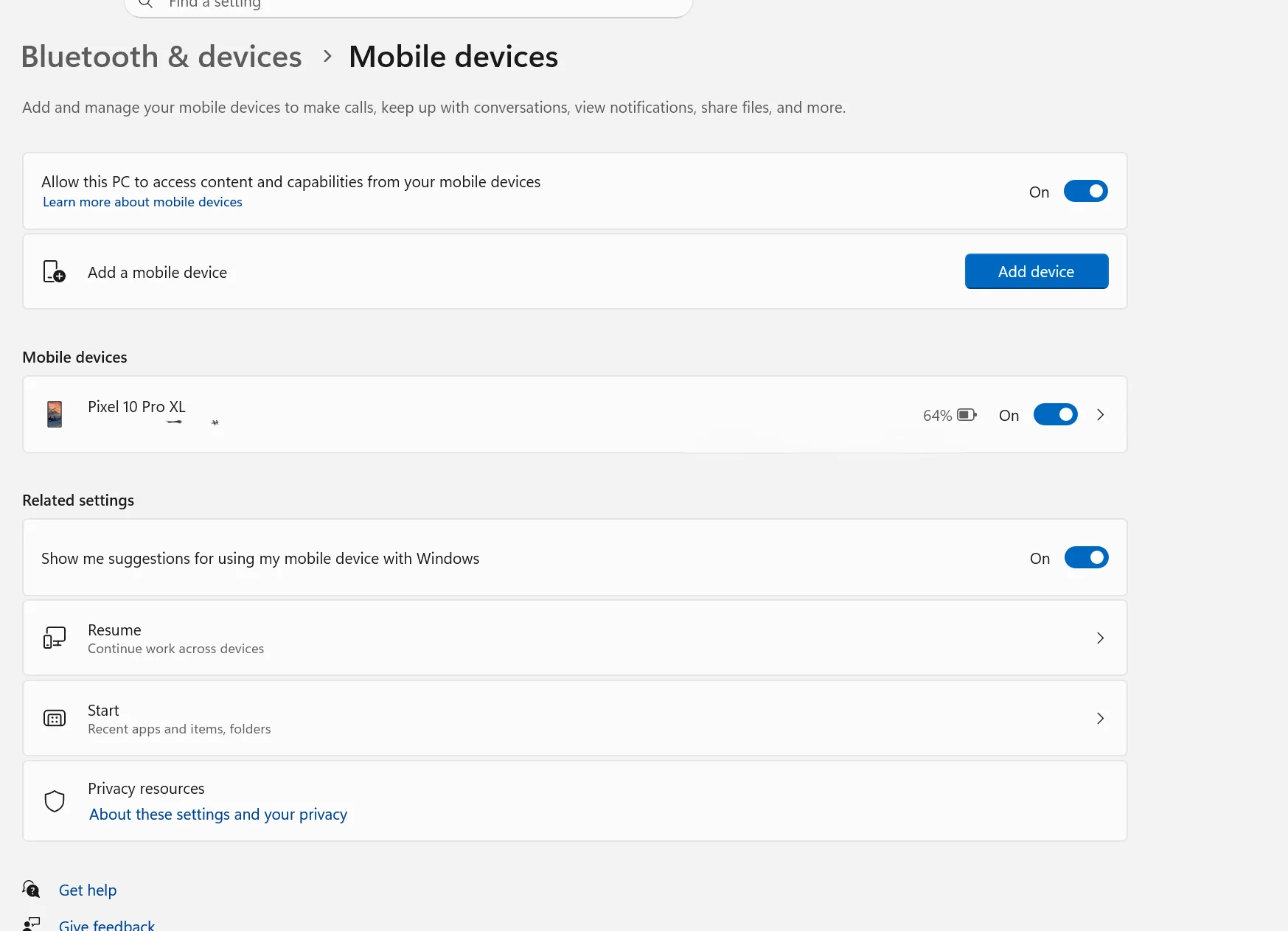Go back to Bluetooth & devices breadcrumb
Screen dimensions: 1288x931
[x=161, y=57]
